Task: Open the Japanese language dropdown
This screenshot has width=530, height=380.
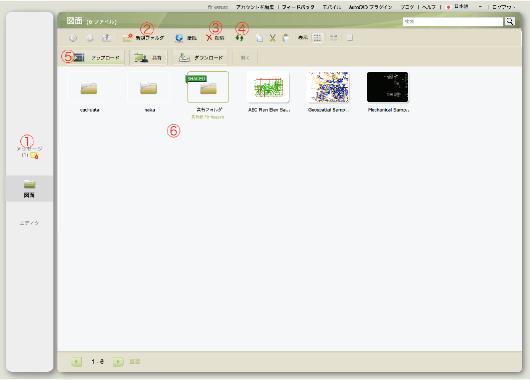Action: [458, 7]
